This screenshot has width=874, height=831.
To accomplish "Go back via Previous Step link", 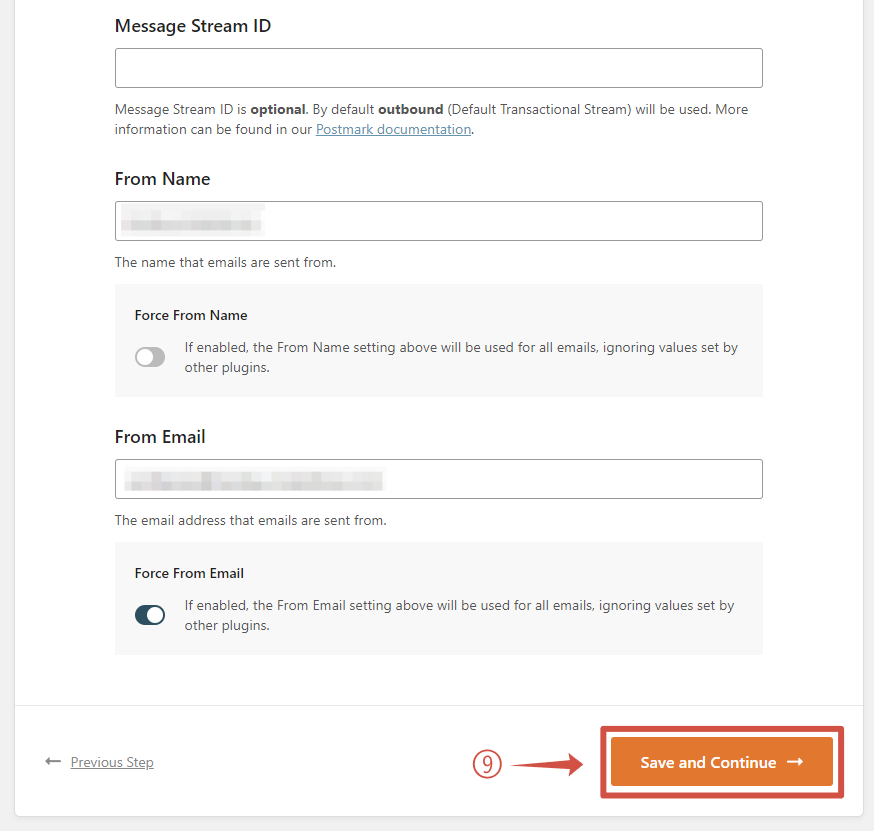I will [x=112, y=762].
